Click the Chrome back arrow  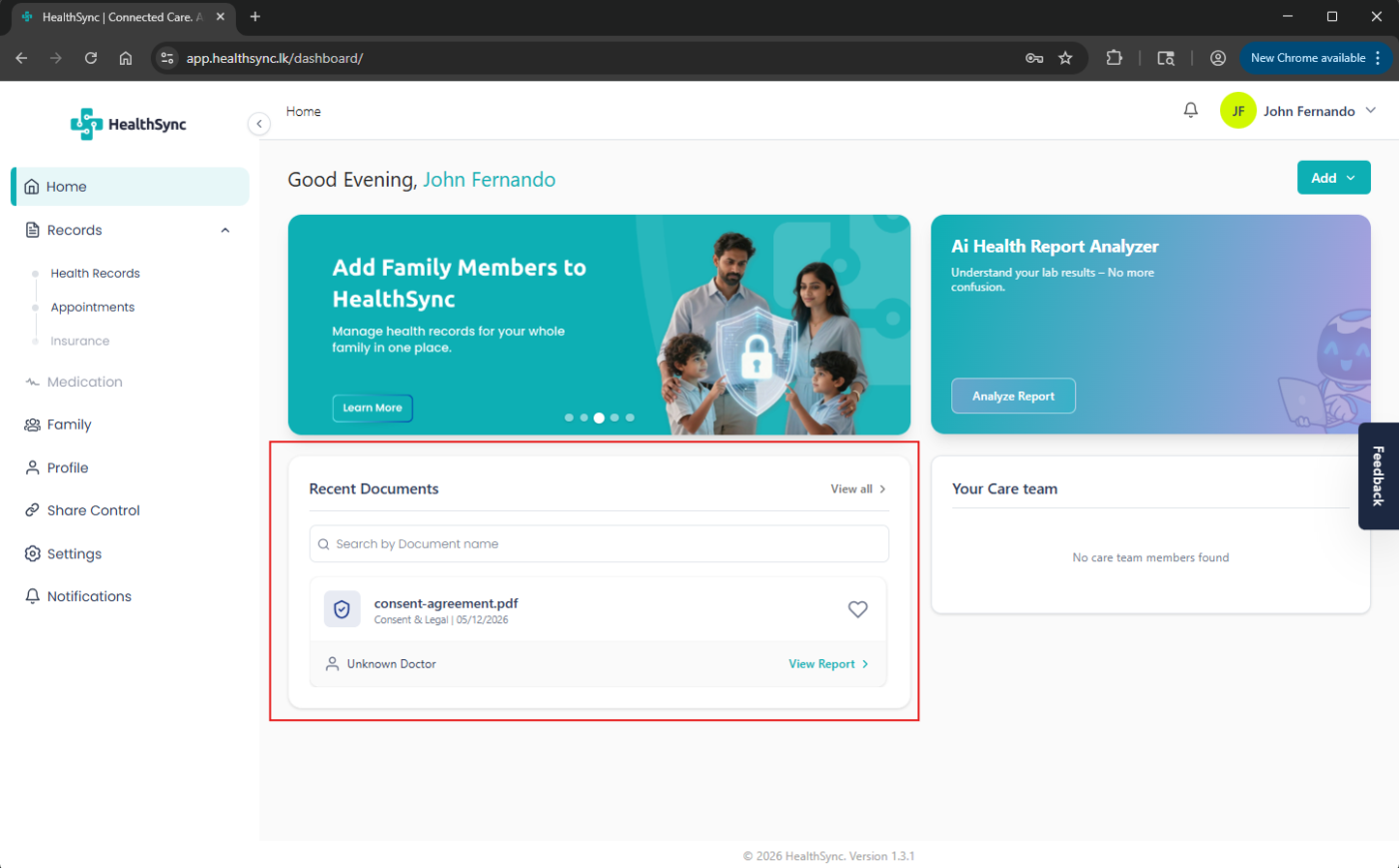(22, 58)
